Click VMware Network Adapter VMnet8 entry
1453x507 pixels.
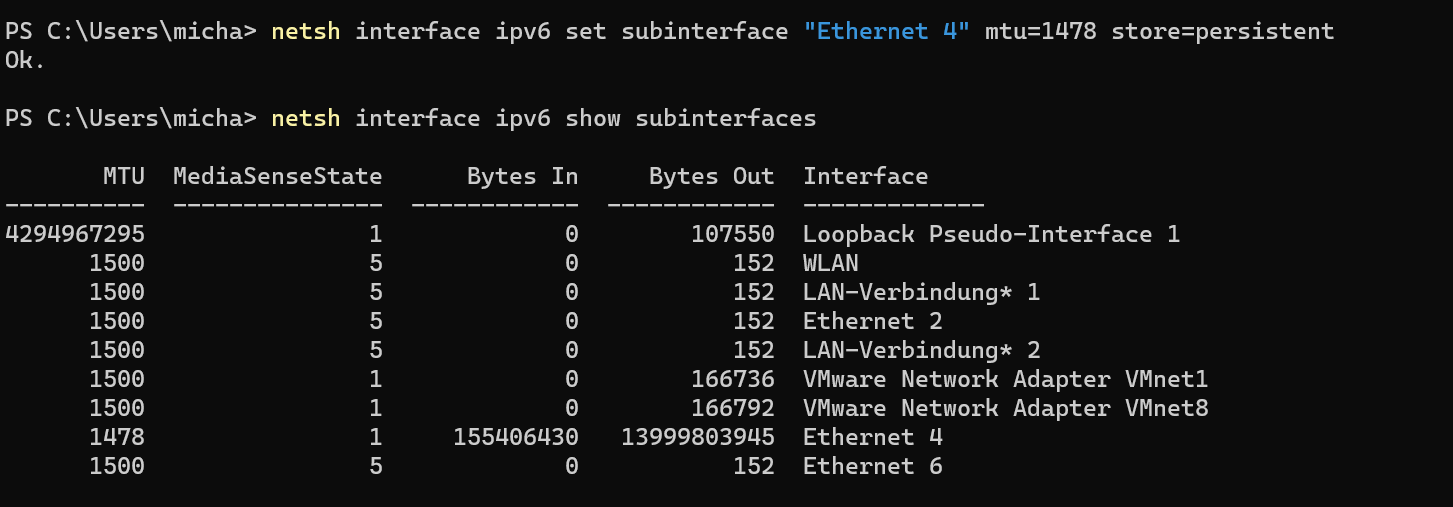coord(1005,409)
